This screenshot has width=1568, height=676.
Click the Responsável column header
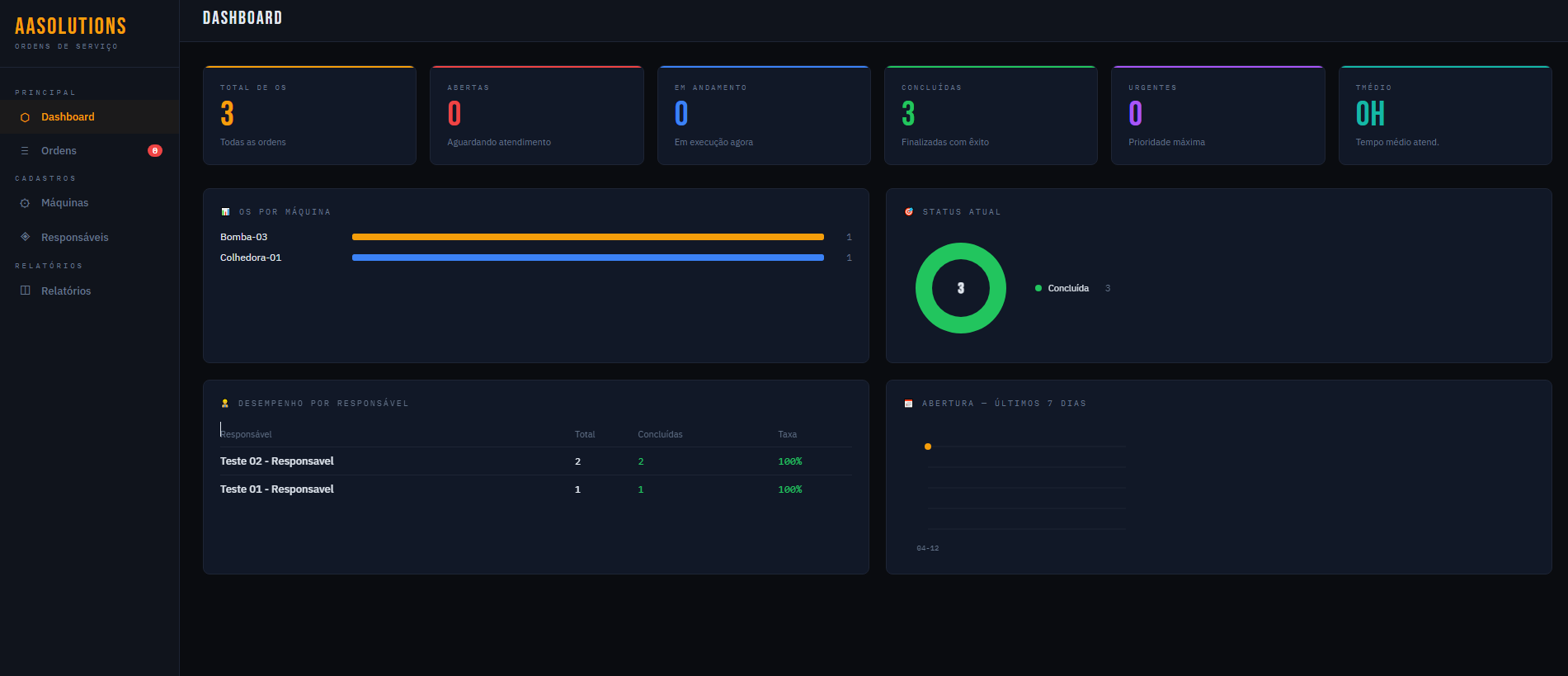coord(246,434)
